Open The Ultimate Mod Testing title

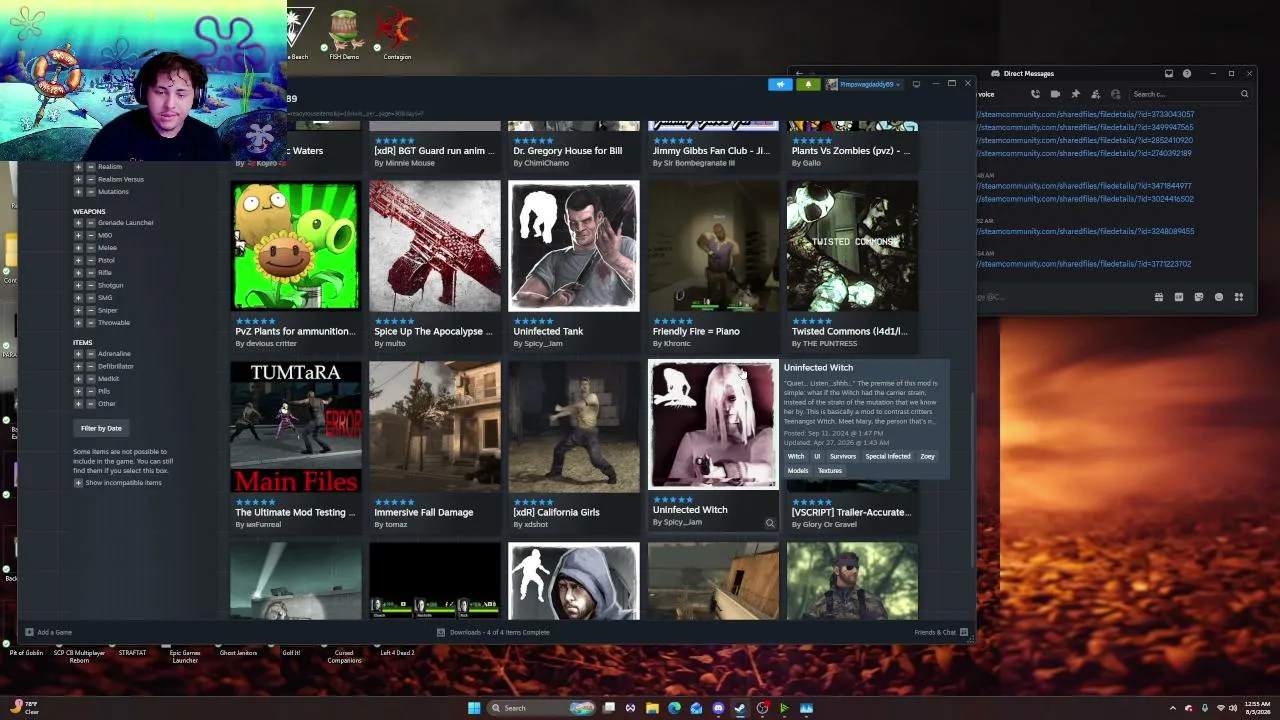(296, 512)
